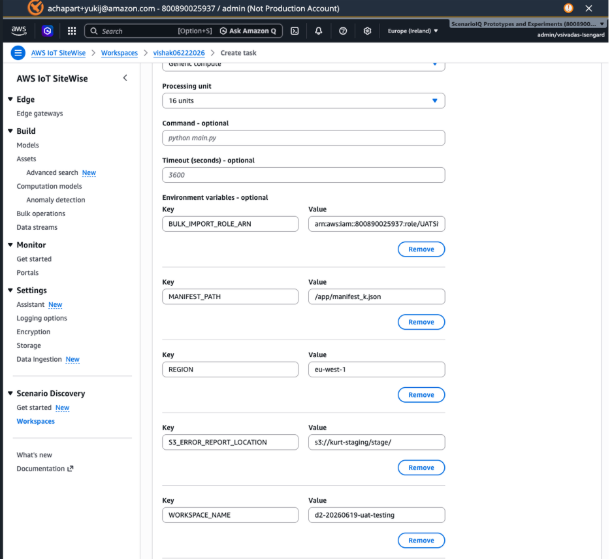Open Models in sidebar
Viewport: 609px width, 559px height.
tap(28, 145)
